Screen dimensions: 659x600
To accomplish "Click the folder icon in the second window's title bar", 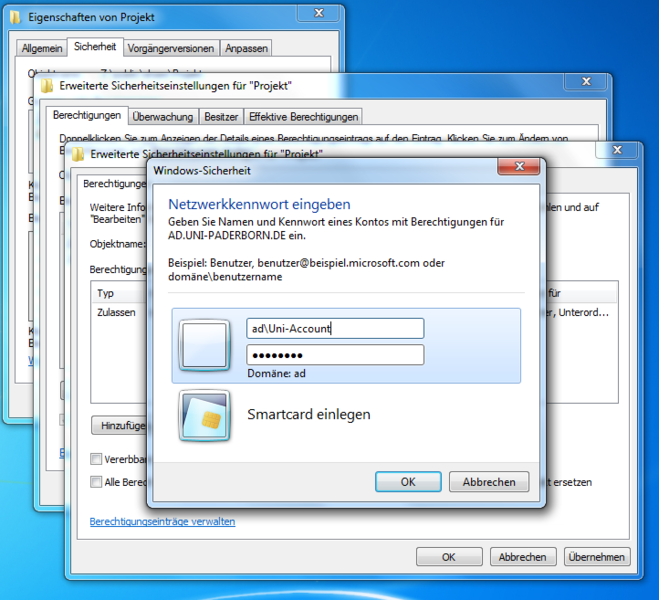I will pyautogui.click(x=47, y=86).
